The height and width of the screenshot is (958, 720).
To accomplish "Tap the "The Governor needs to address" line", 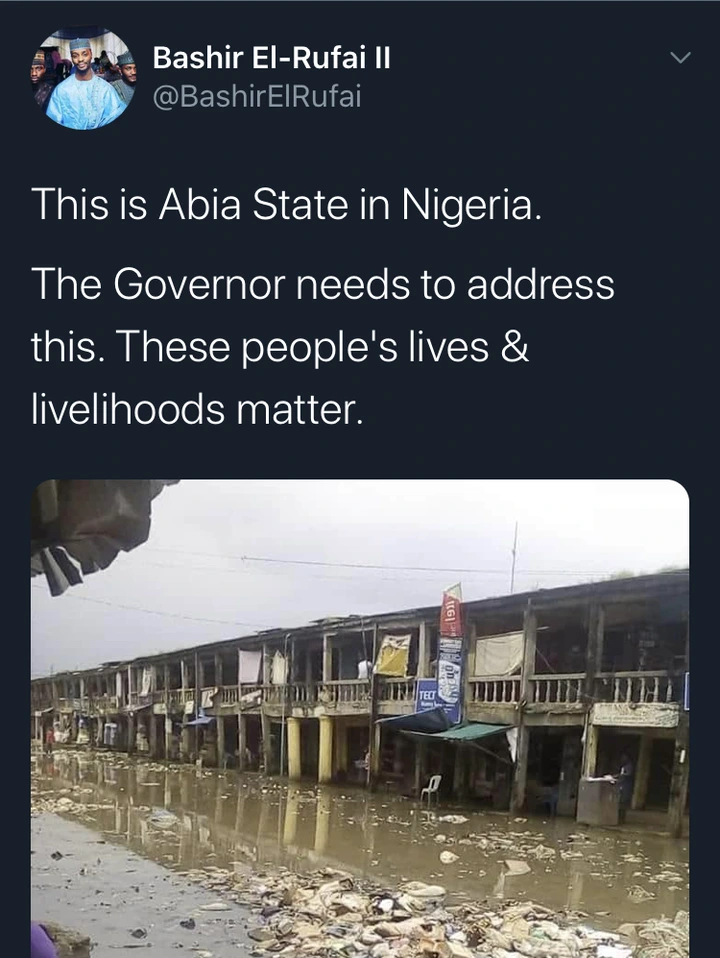I will pos(323,284).
